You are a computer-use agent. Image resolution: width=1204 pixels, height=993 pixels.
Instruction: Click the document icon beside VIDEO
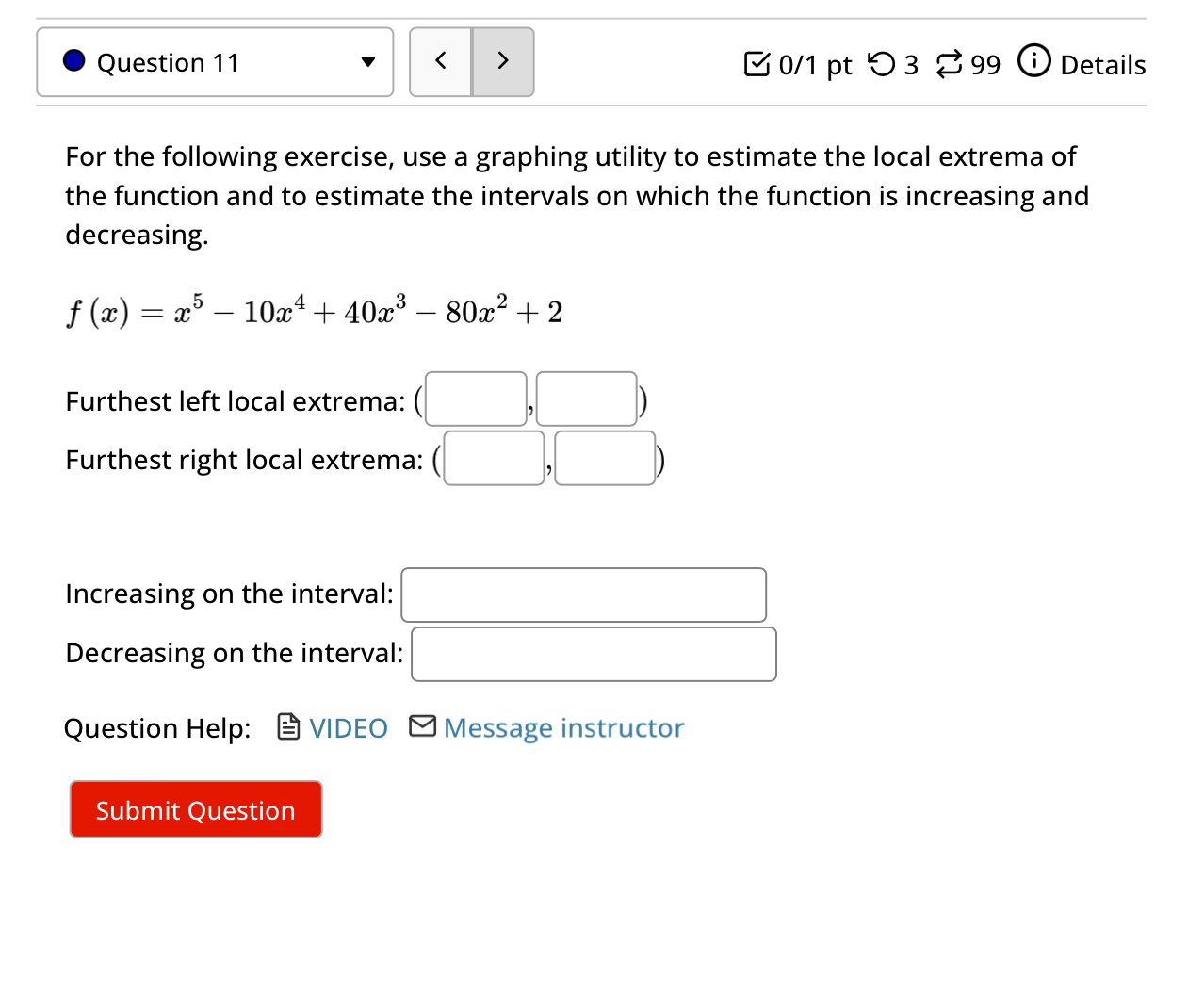(286, 726)
